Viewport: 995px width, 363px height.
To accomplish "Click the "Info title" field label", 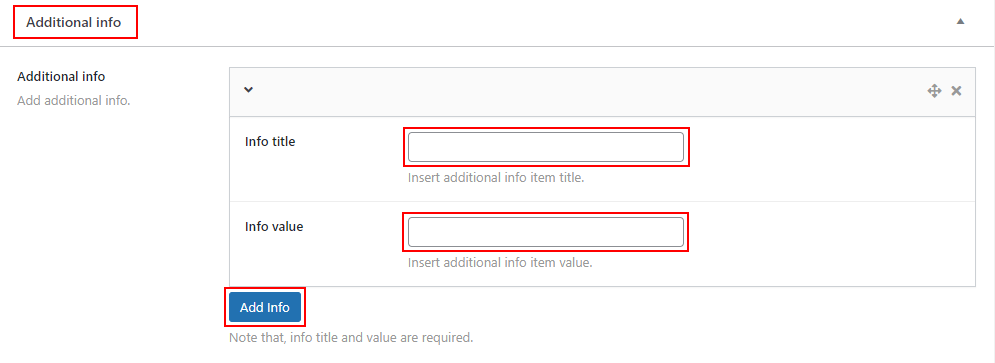I will [270, 142].
